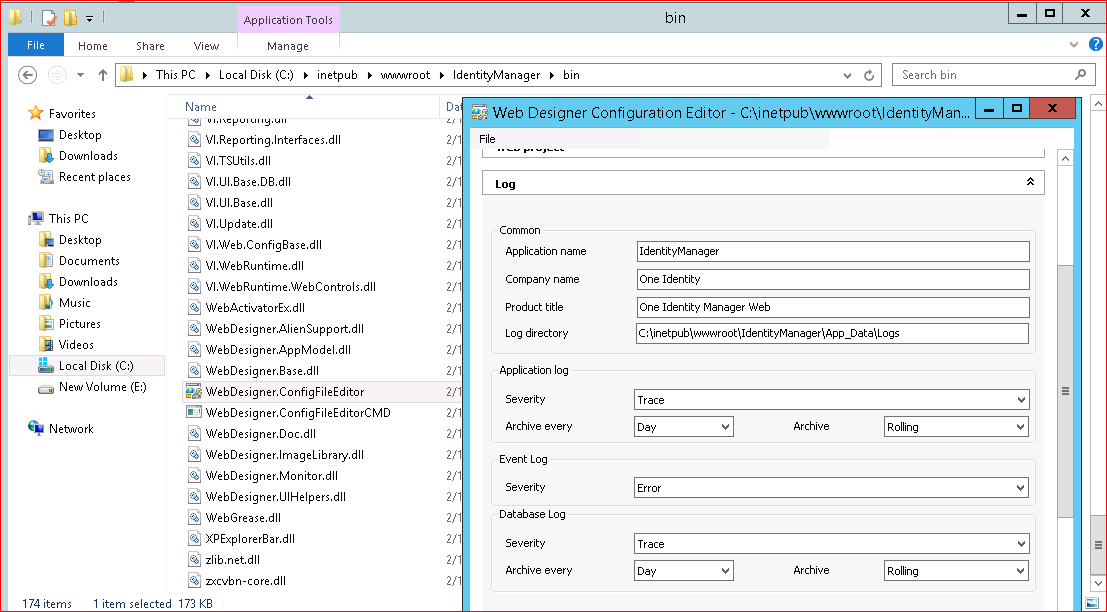
Task: Click IdentityManager in address breadcrumb
Action: click(x=496, y=75)
